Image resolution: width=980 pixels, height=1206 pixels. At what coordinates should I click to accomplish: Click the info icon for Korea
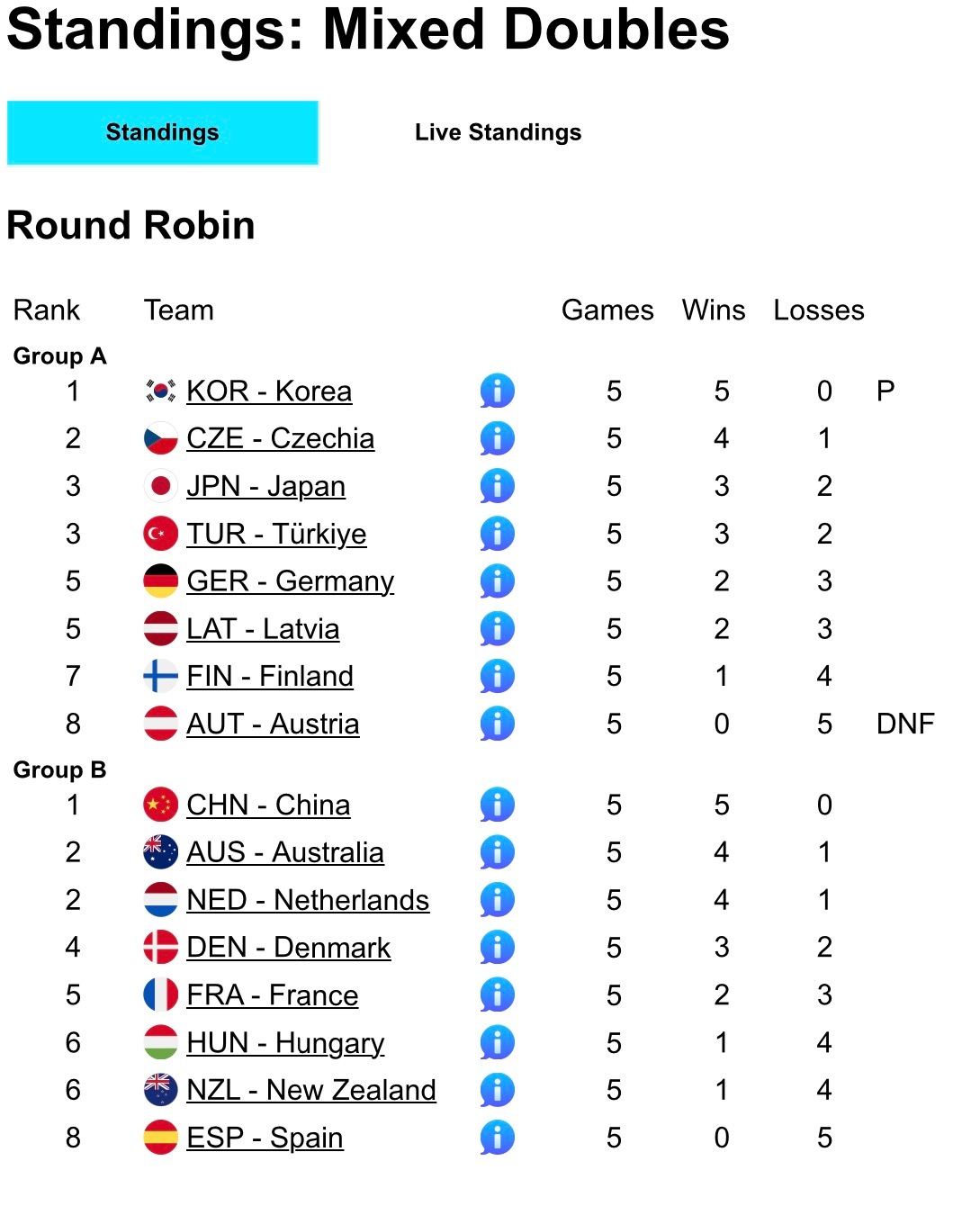pos(497,391)
